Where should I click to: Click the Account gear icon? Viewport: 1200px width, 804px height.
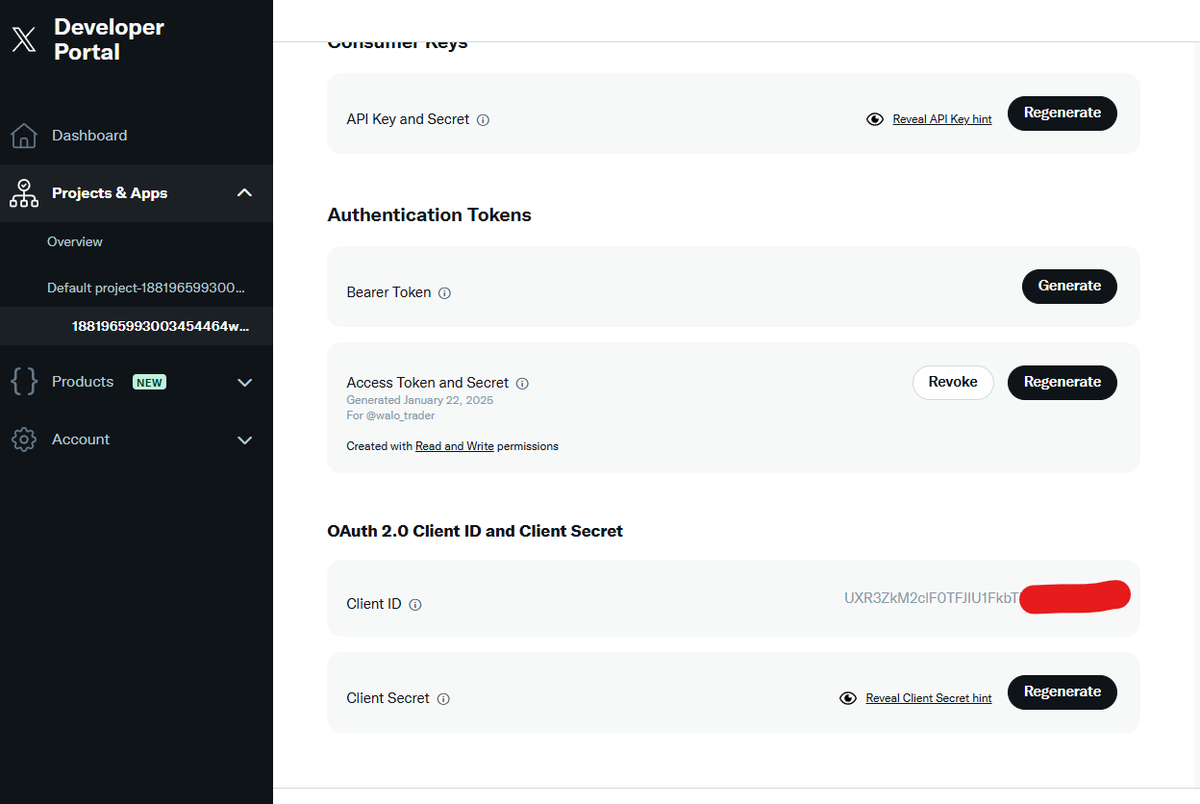[x=23, y=439]
